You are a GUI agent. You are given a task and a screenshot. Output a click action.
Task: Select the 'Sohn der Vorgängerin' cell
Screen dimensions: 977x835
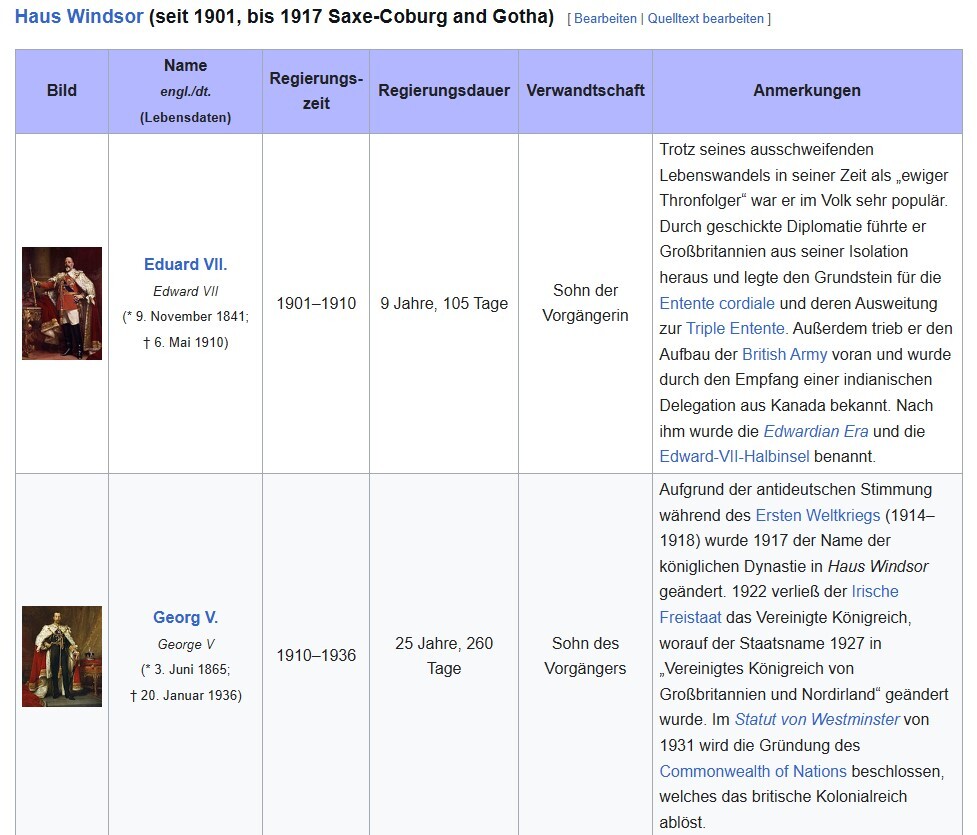point(585,303)
